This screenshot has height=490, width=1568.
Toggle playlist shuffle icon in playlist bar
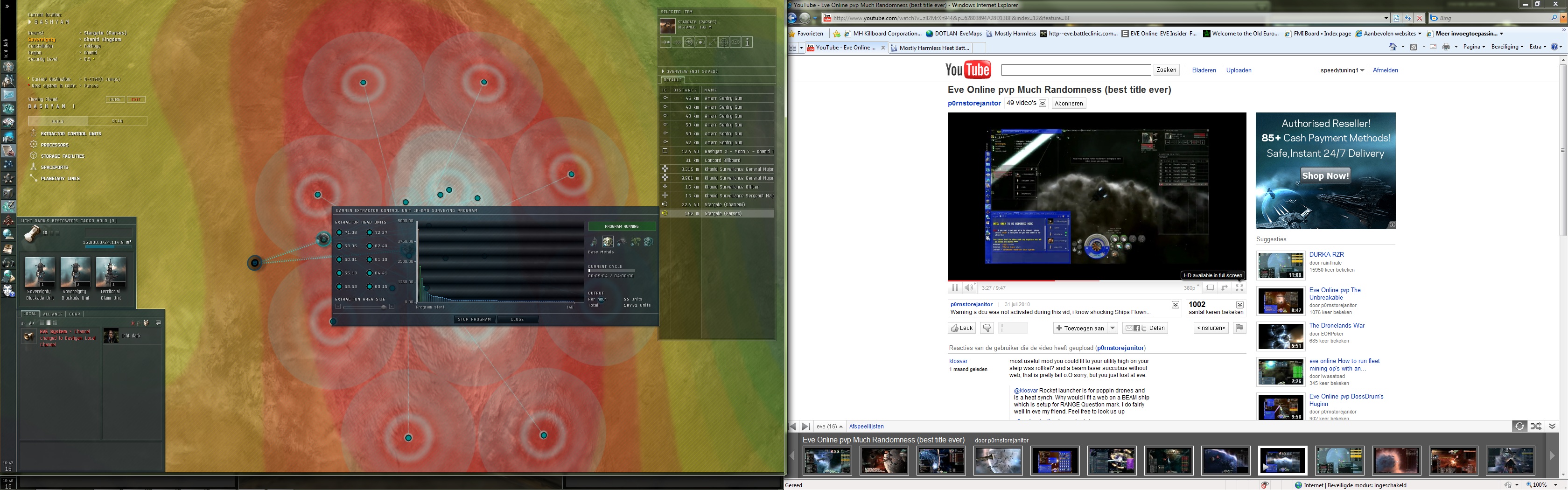[x=1536, y=426]
